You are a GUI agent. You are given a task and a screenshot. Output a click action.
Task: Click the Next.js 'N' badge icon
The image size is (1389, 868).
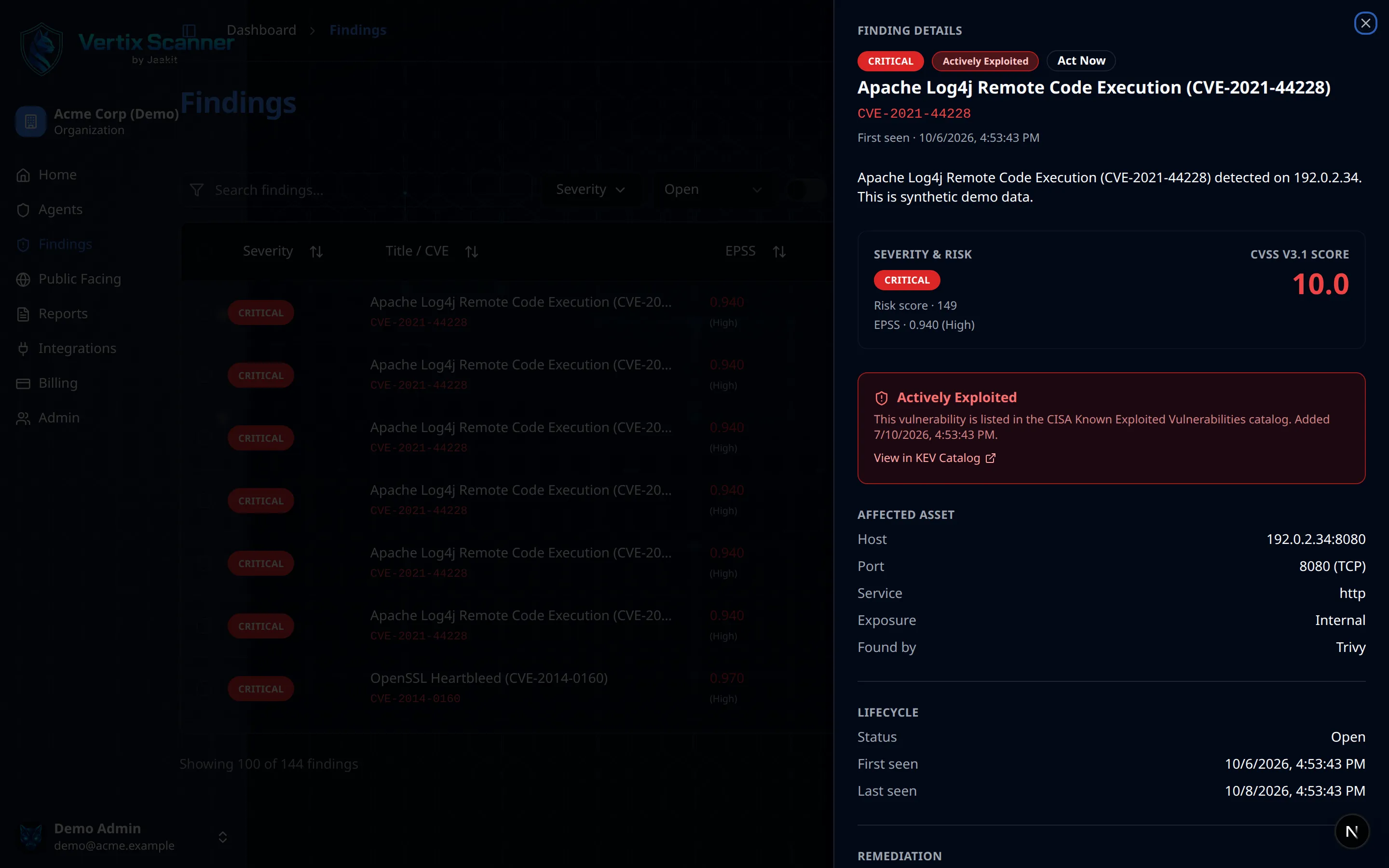1352,831
